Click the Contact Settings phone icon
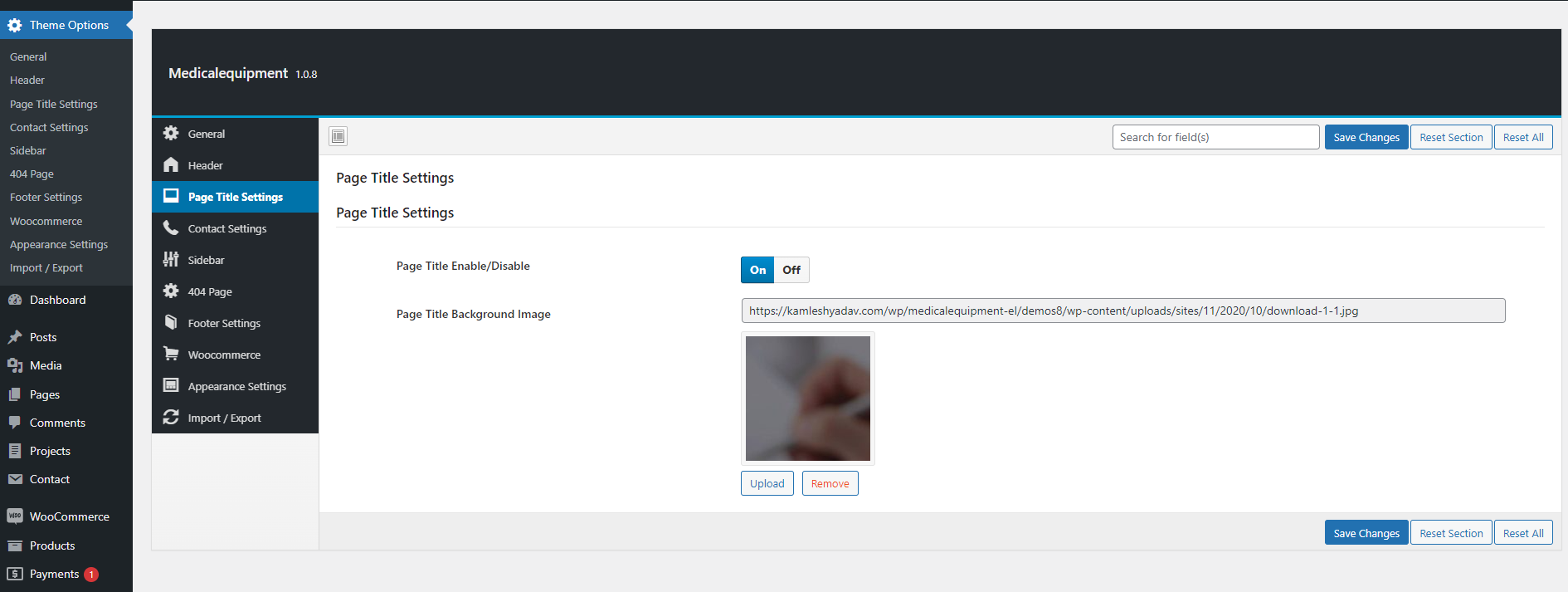This screenshot has height=592, width=1568. [x=171, y=228]
